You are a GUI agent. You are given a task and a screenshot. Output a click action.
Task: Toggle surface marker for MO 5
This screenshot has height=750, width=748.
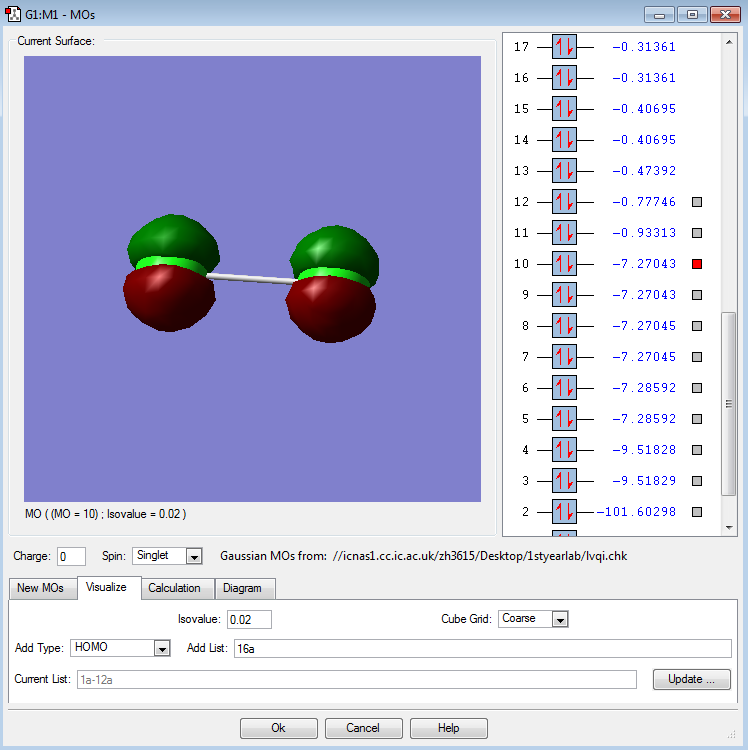pos(697,419)
